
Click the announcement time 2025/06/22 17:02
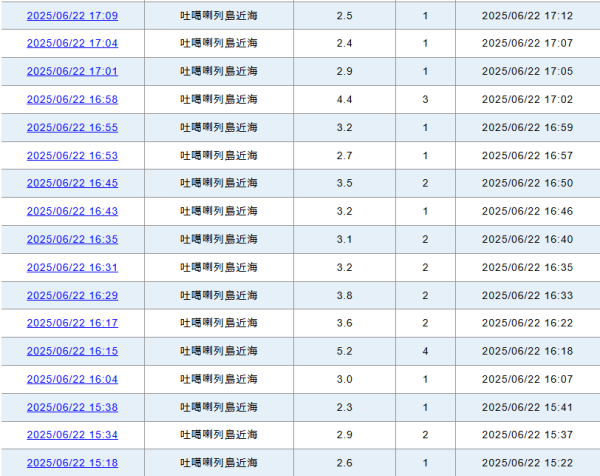[527, 99]
